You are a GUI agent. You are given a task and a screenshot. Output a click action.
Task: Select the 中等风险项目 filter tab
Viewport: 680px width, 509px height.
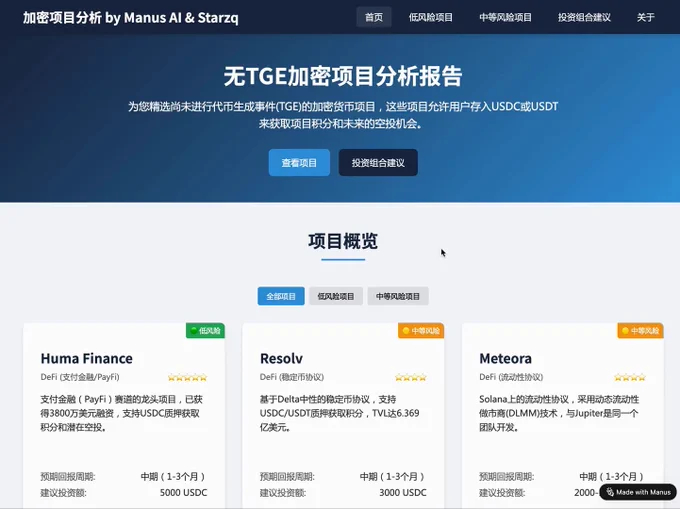[x=398, y=296]
